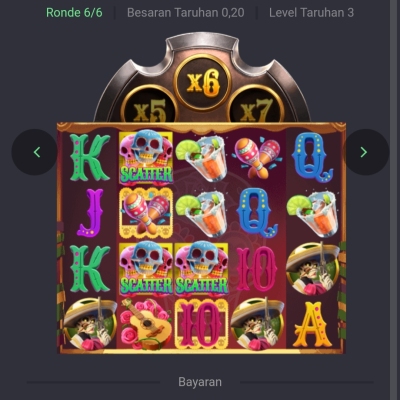Tap the maracas symbol in golden frame

[146, 213]
